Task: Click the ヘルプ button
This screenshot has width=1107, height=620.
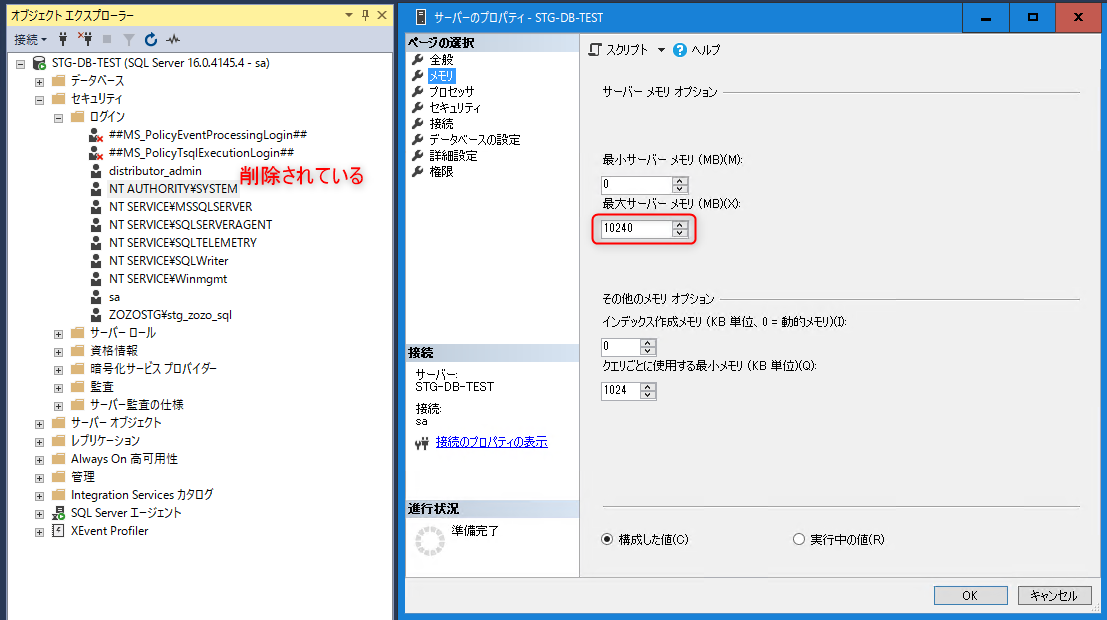Action: [697, 50]
